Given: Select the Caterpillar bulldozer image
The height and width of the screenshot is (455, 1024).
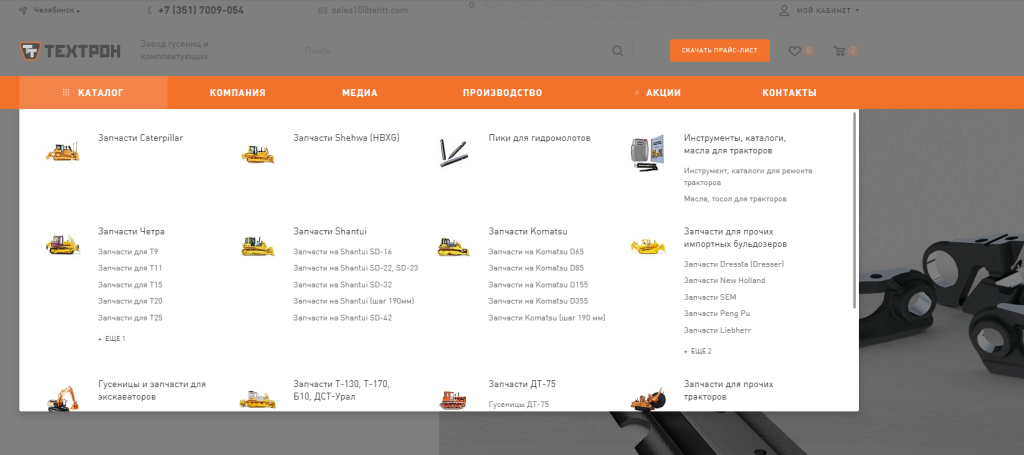Looking at the screenshot, I should (63, 151).
